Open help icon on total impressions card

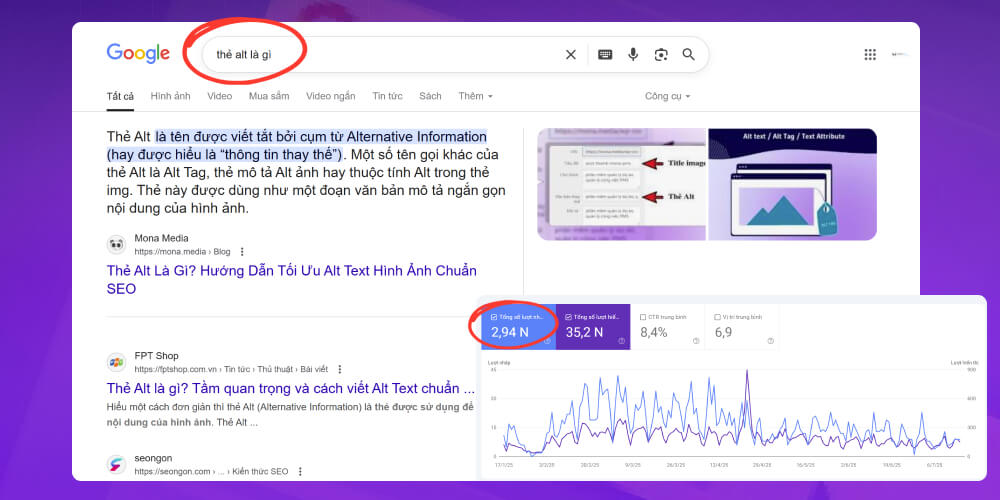tap(622, 341)
